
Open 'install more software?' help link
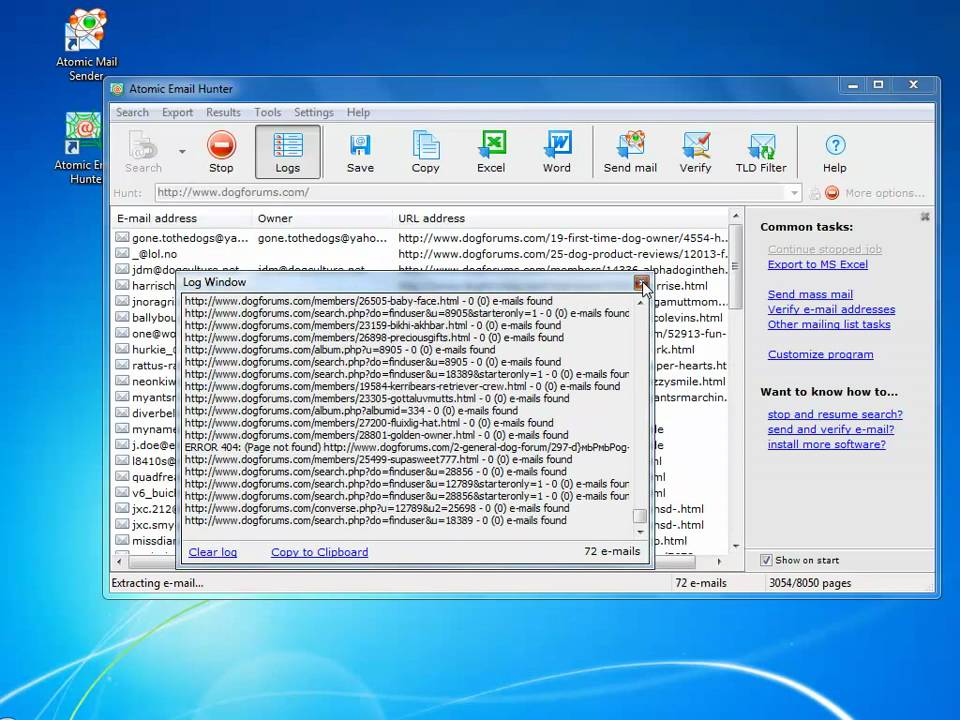click(827, 444)
